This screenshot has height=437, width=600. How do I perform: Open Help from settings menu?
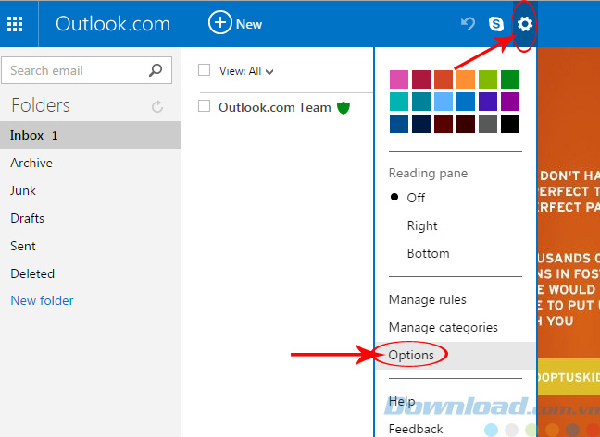402,402
